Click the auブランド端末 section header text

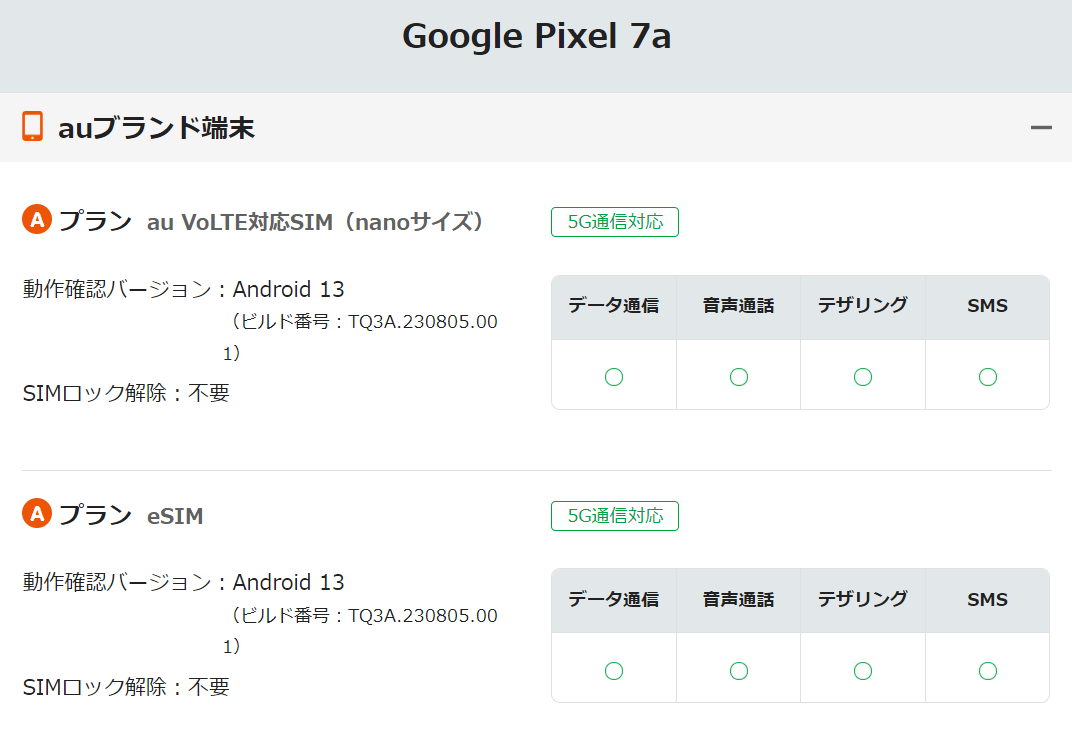point(156,128)
